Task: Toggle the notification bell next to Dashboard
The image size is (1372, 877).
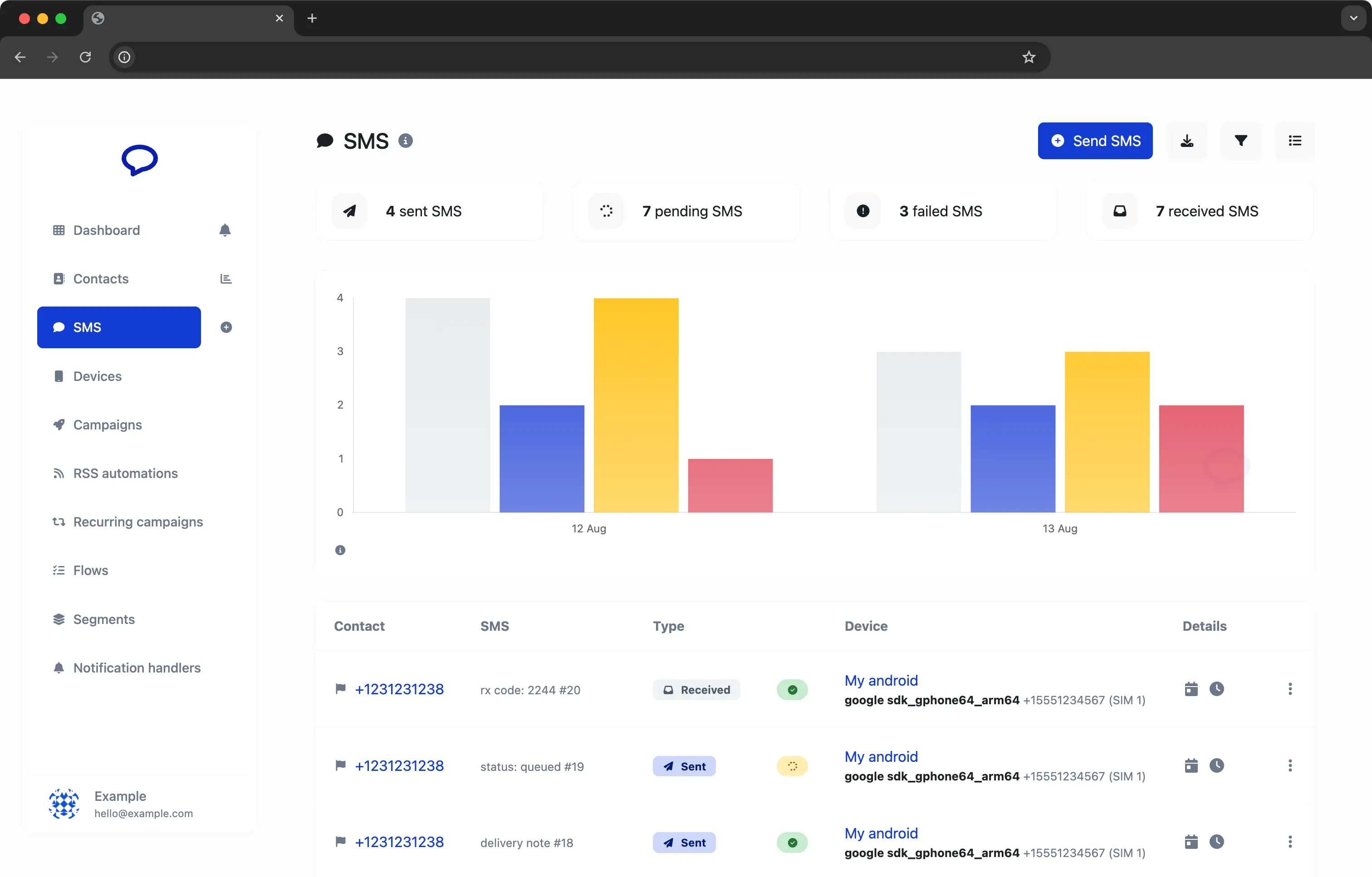Action: 225,230
